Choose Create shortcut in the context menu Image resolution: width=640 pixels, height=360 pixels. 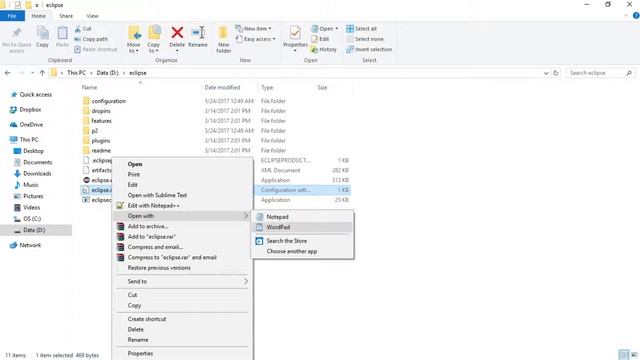point(147,319)
